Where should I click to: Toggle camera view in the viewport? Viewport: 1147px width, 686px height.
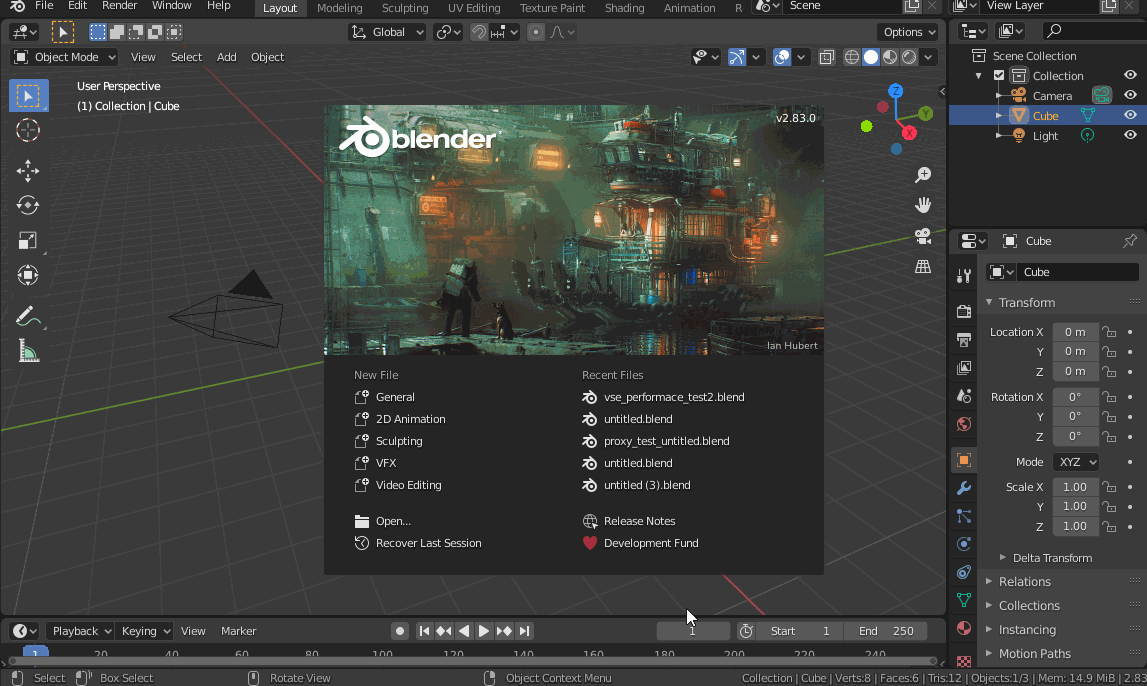click(x=923, y=236)
